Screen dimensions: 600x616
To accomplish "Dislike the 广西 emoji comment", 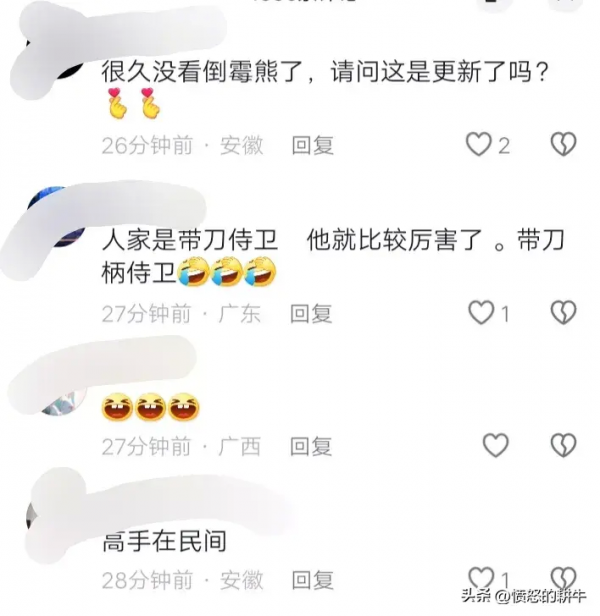I will pos(563,445).
